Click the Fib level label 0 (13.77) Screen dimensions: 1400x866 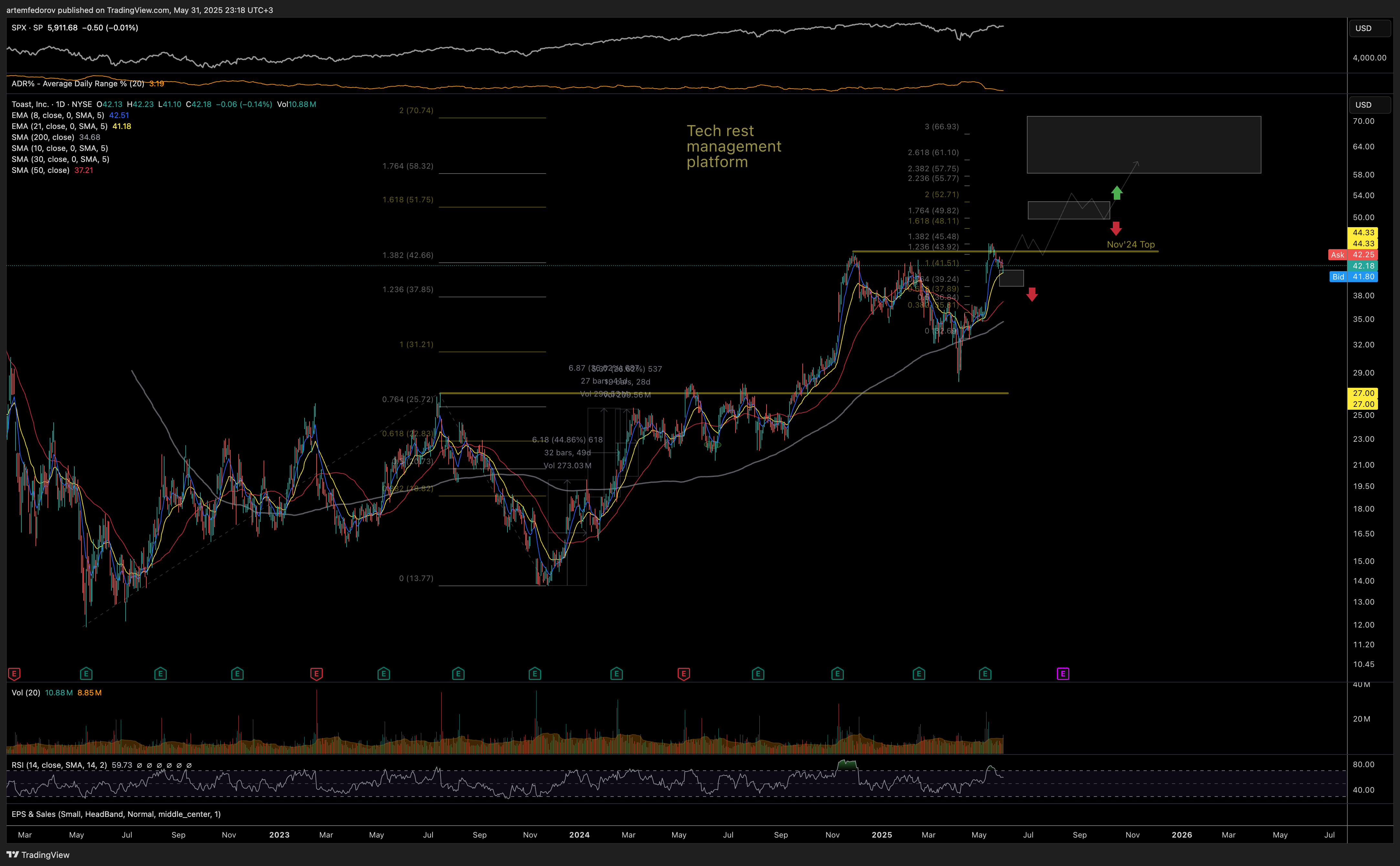pyautogui.click(x=416, y=578)
